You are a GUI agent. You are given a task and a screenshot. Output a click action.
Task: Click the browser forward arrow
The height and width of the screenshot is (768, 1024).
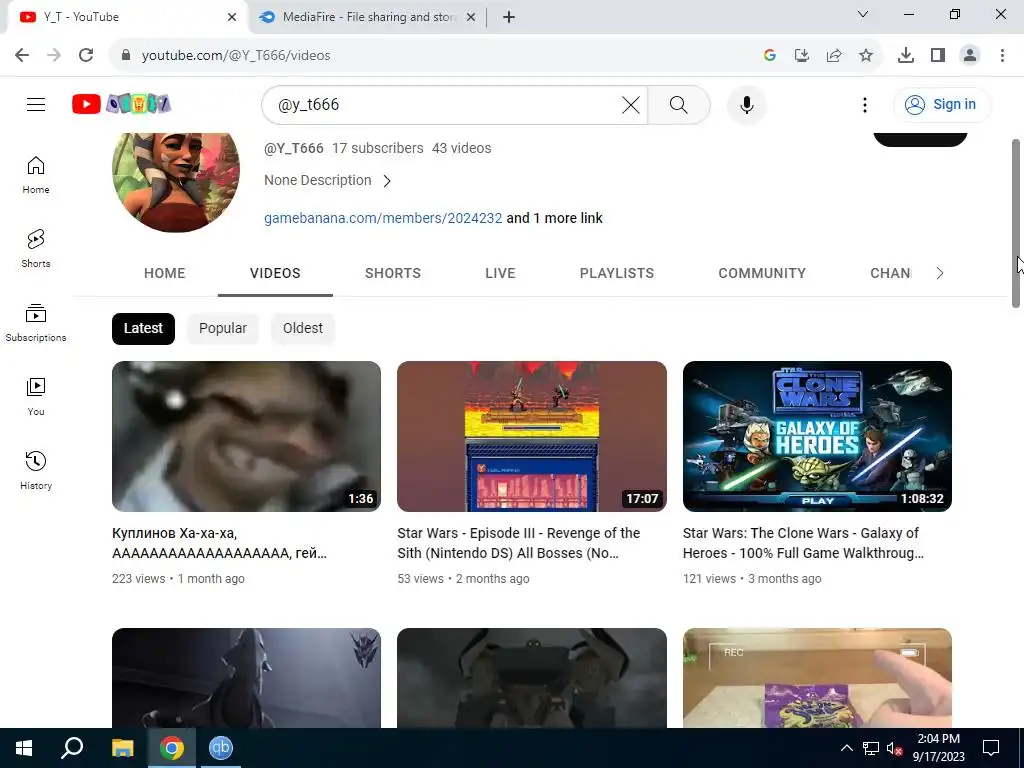[54, 55]
